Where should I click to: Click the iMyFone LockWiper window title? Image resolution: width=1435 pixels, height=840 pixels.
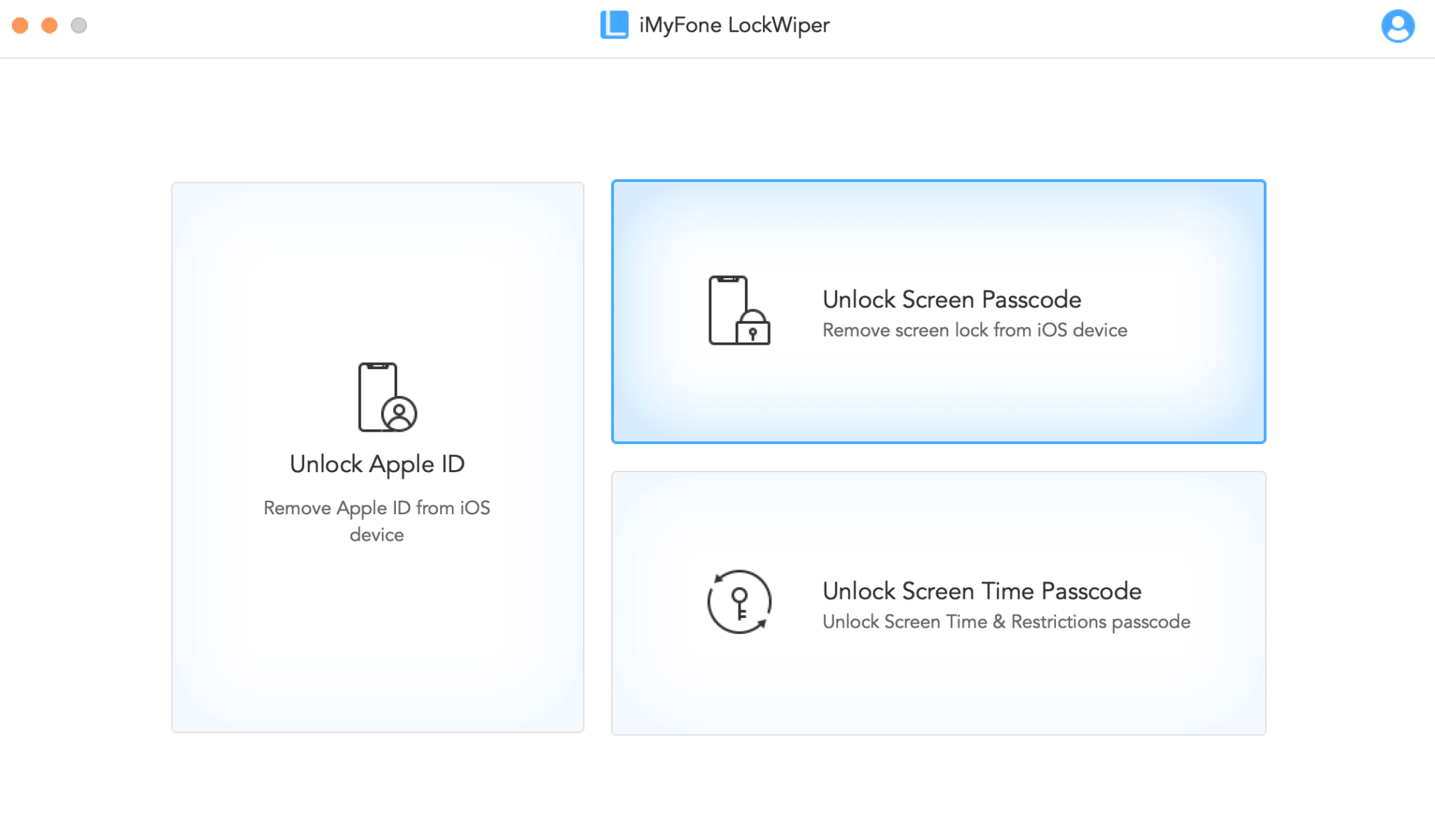point(734,25)
